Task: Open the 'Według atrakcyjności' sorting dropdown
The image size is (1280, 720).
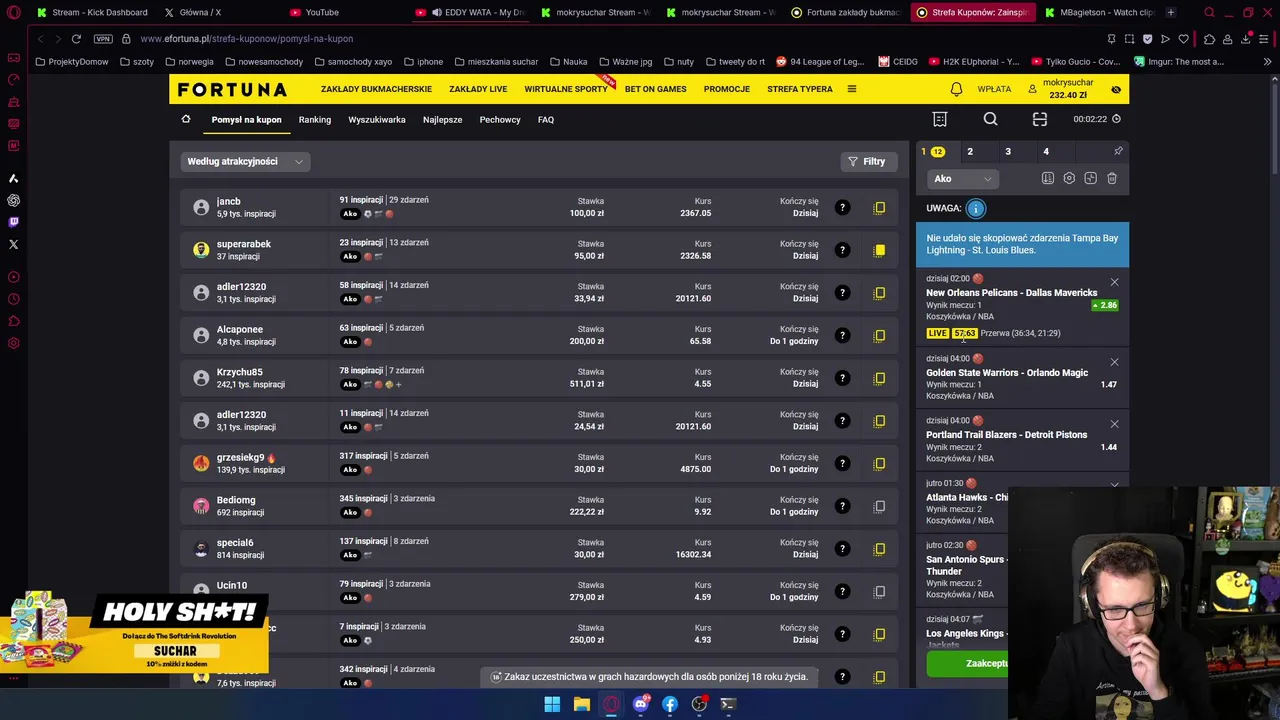Action: click(245, 161)
